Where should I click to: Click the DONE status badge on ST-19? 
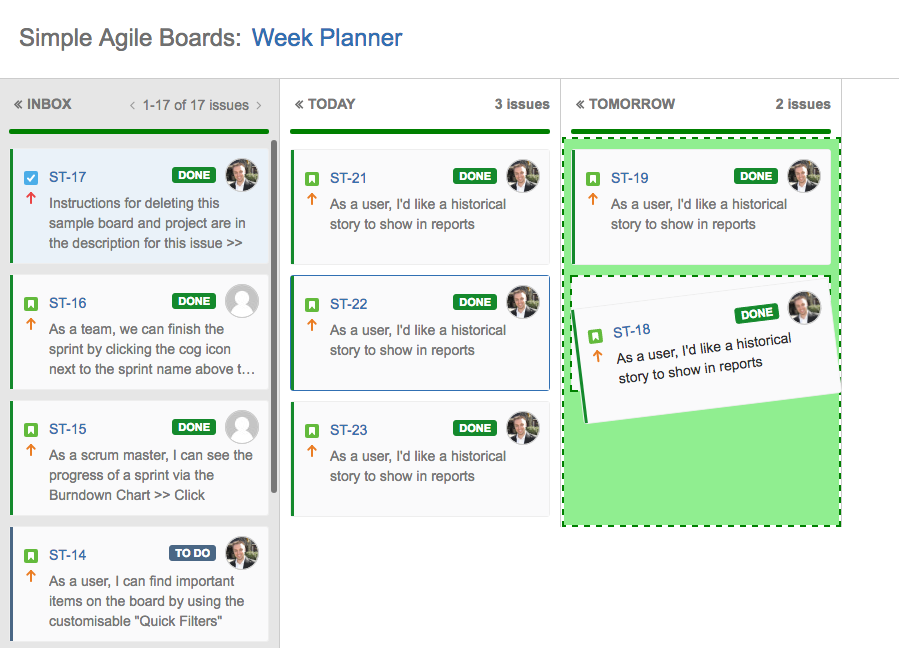click(756, 176)
